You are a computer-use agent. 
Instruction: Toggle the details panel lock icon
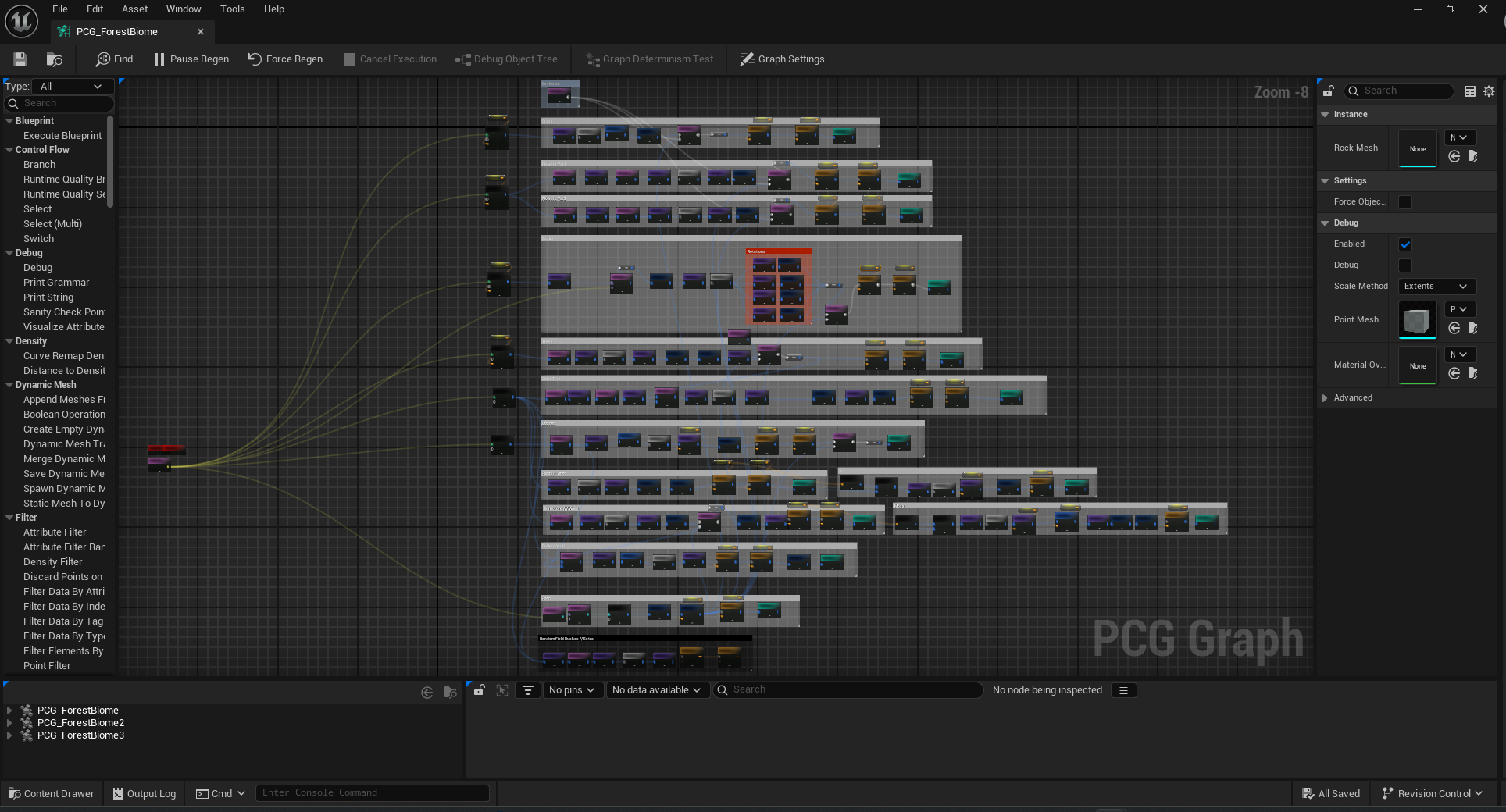pyautogui.click(x=1328, y=91)
